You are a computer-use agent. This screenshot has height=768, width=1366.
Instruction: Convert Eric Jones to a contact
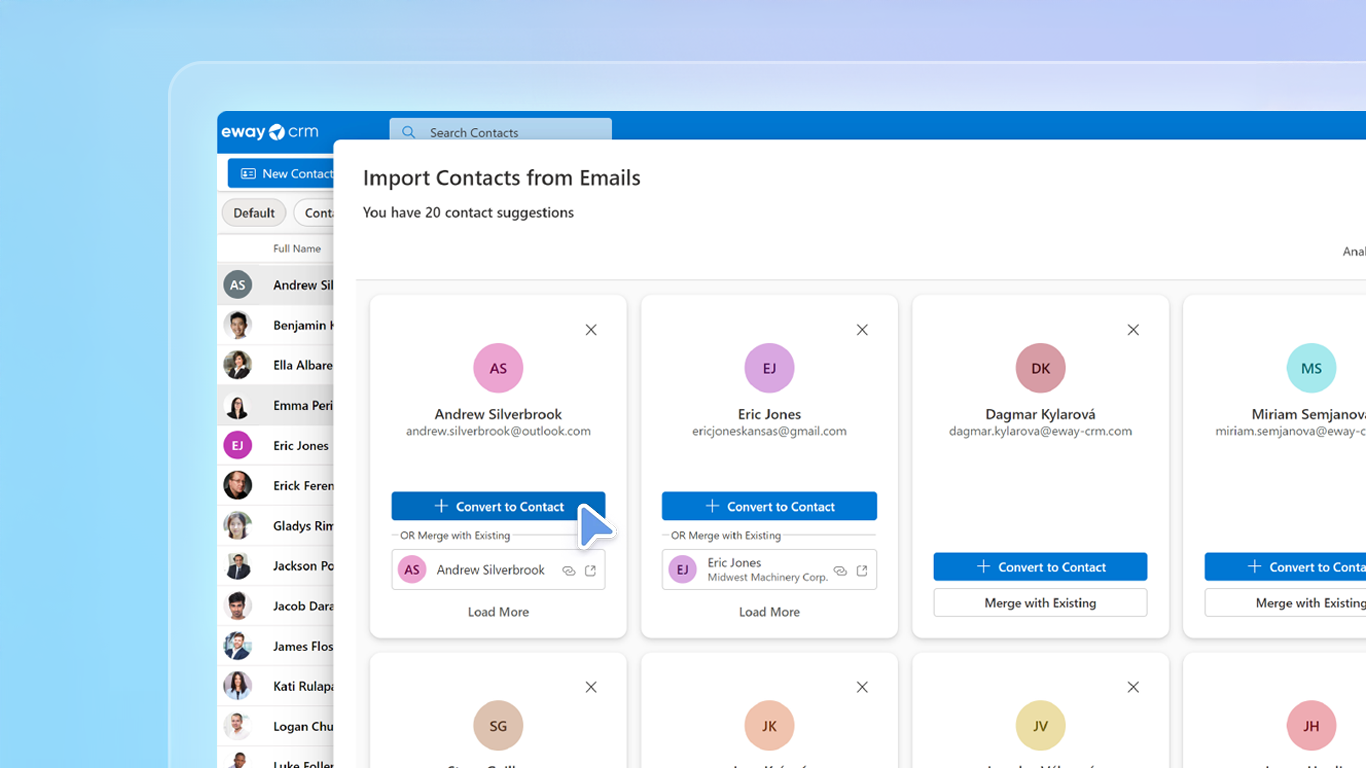(769, 506)
